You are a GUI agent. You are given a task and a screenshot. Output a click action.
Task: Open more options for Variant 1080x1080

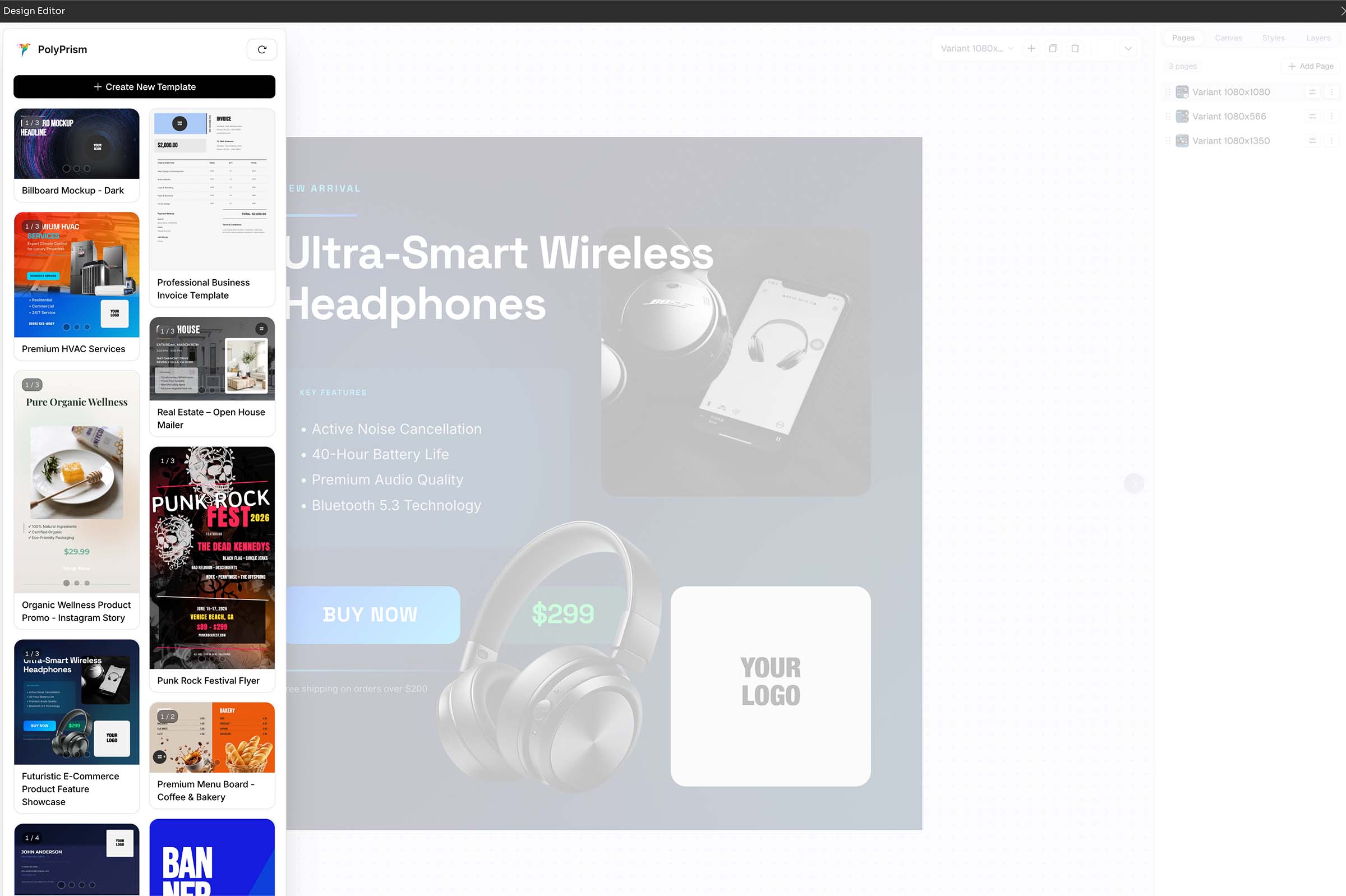[x=1331, y=92]
